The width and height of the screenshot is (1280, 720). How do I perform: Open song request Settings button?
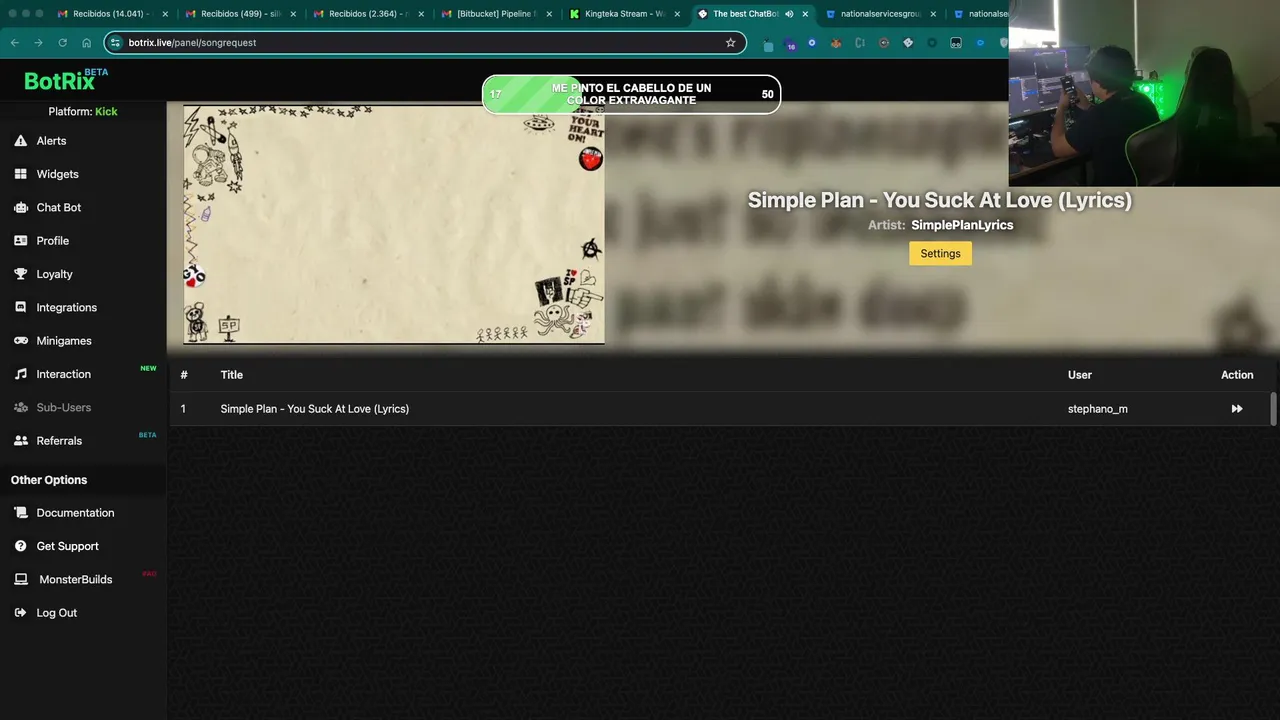point(940,254)
